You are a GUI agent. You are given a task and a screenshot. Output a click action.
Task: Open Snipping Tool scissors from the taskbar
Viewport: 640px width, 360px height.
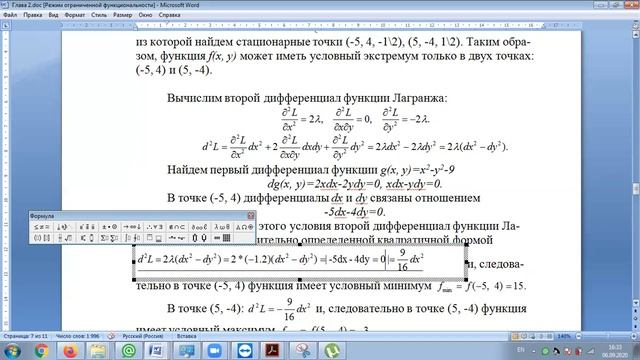pos(302,351)
